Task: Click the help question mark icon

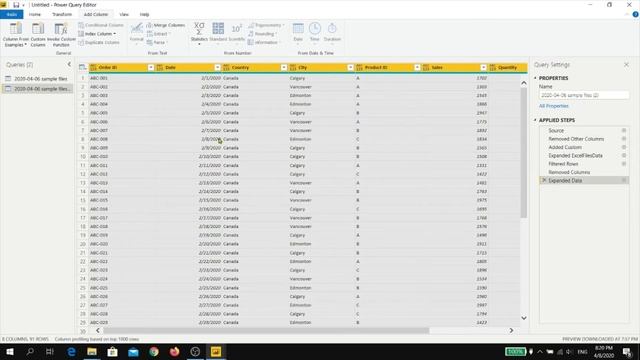Action: [635, 14]
